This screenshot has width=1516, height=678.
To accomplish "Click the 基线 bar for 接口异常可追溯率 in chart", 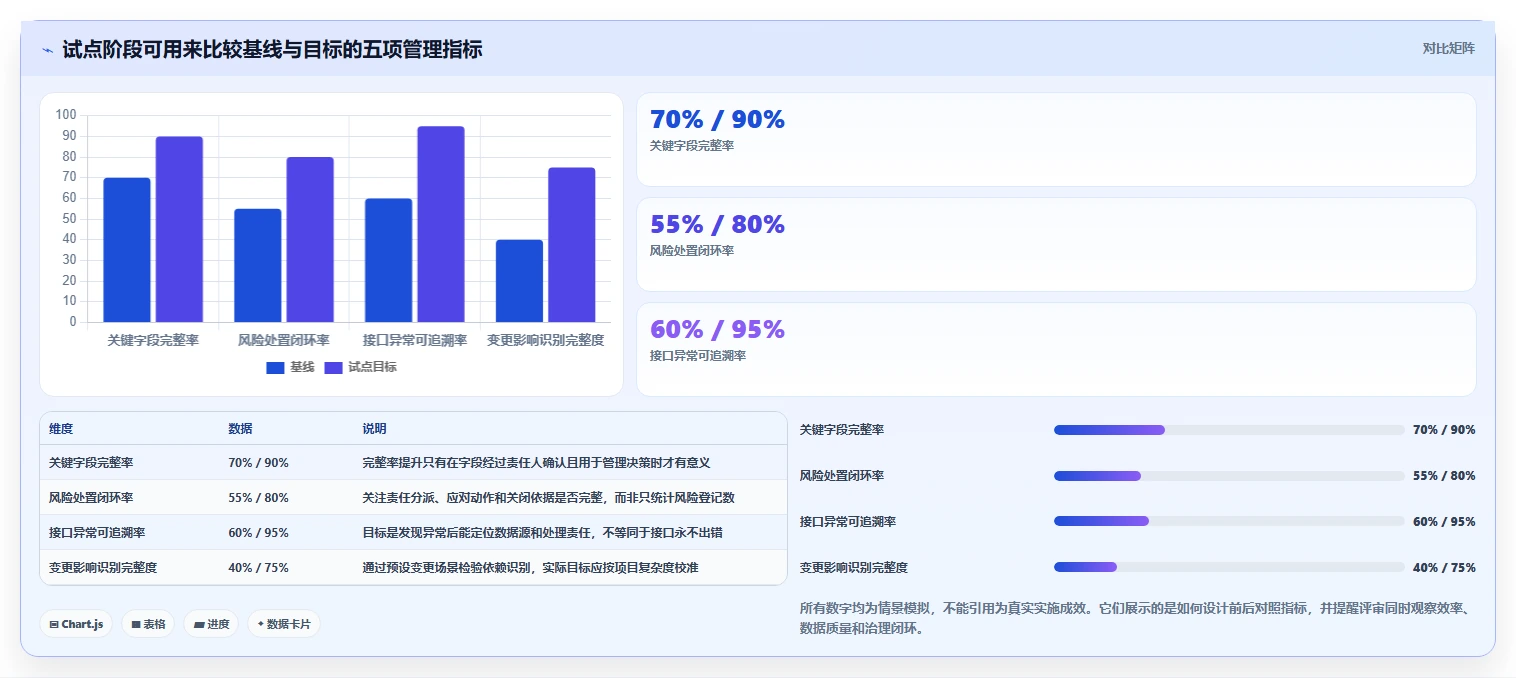I will tap(388, 260).
